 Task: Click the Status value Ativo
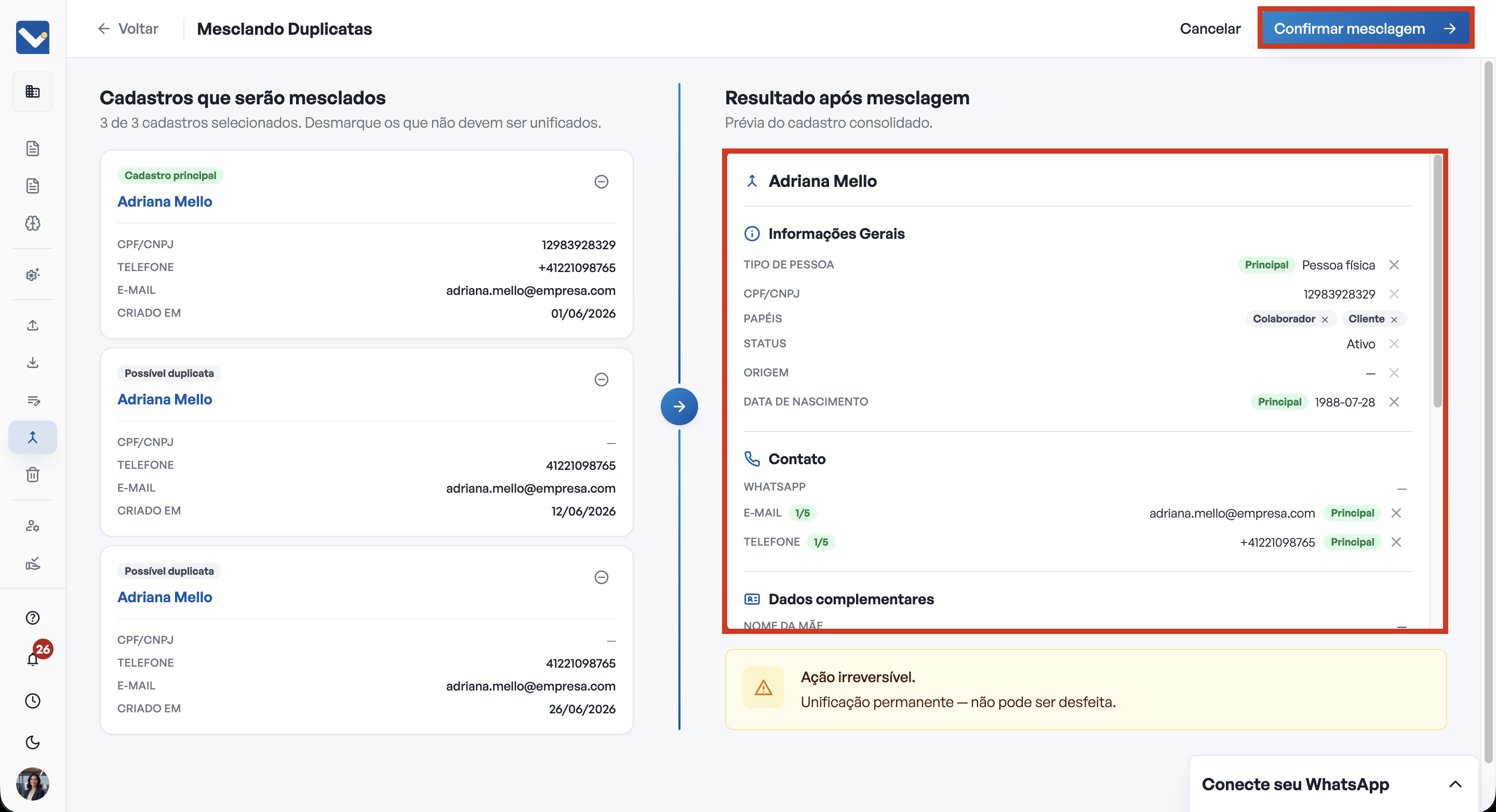pos(1360,344)
